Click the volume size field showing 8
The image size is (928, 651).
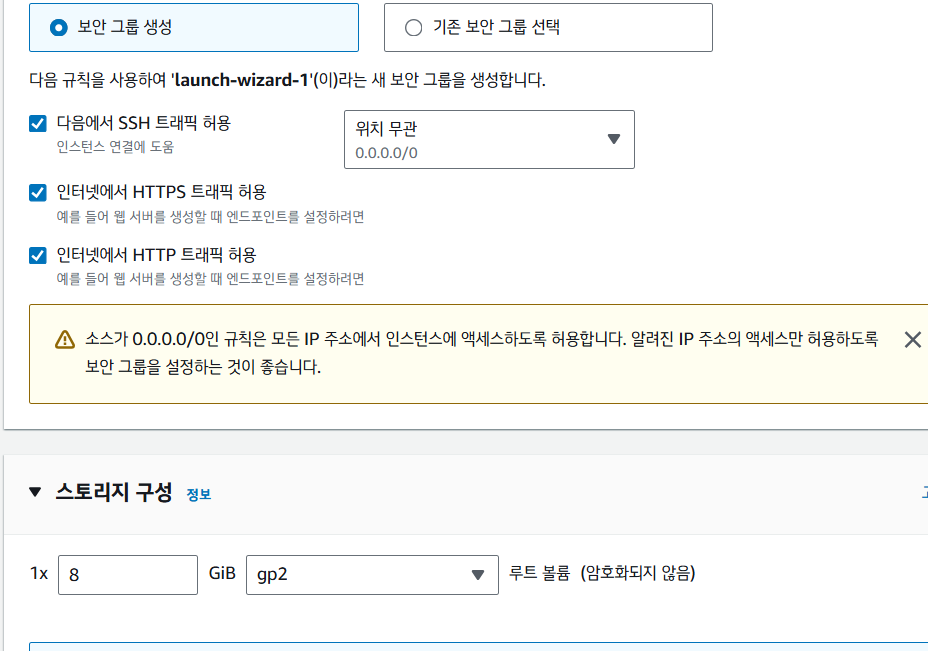coord(128,574)
